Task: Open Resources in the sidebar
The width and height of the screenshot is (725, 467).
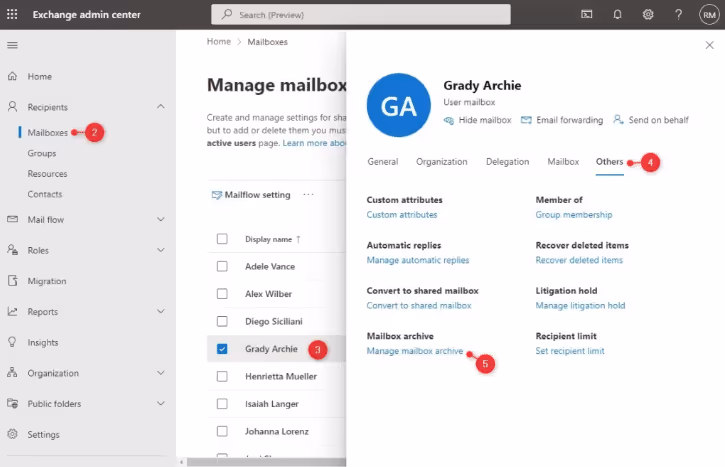Action: (47, 174)
